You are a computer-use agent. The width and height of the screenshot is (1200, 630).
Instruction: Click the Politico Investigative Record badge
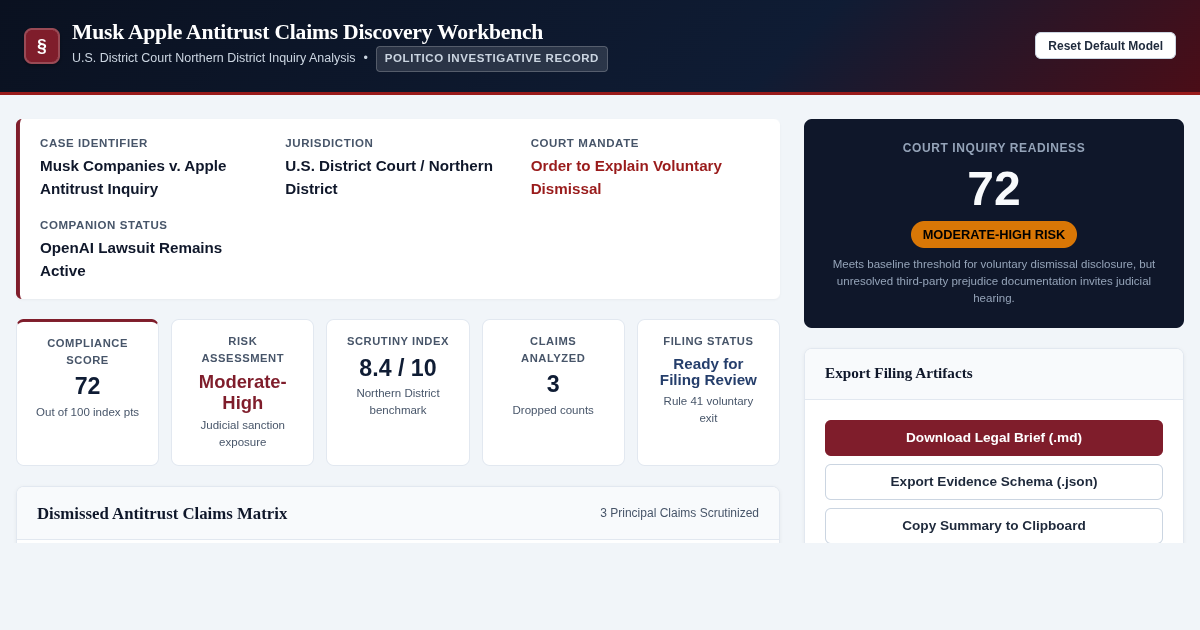coord(492,59)
